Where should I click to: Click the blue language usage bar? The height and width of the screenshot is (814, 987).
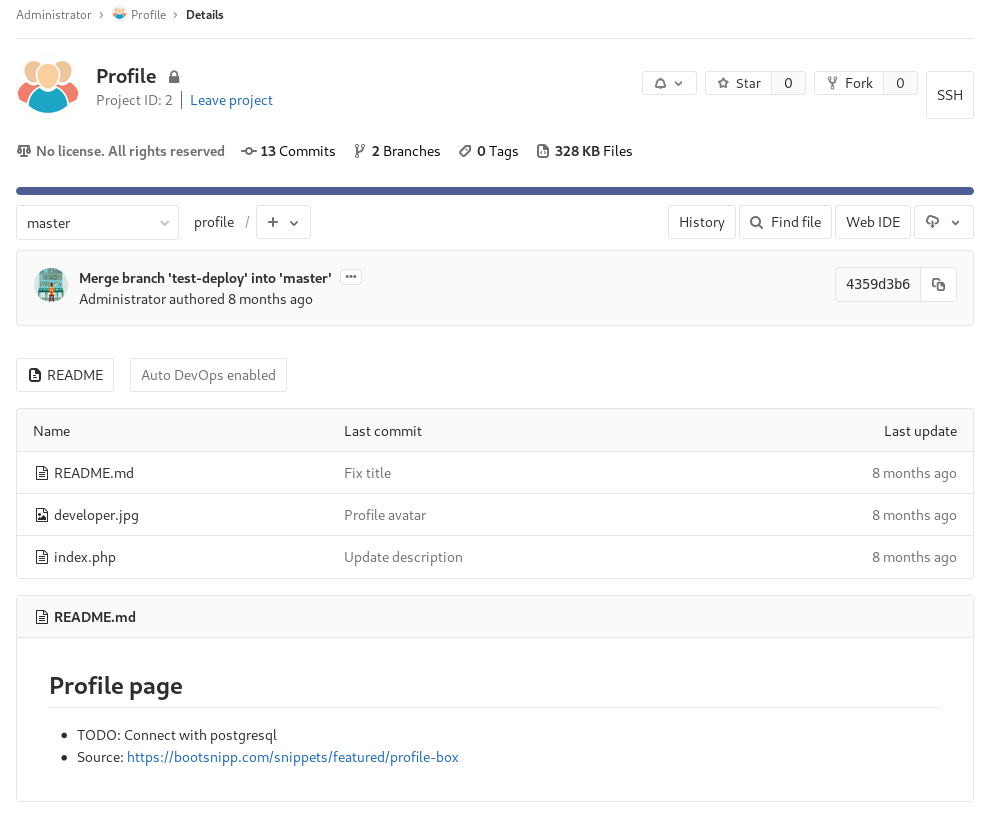[x=494, y=190]
